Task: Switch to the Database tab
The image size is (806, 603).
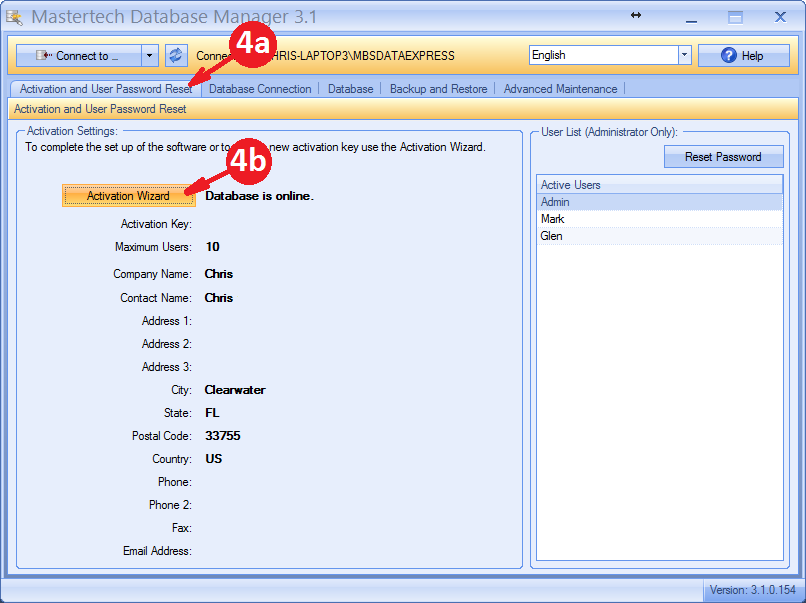Action: [x=351, y=89]
